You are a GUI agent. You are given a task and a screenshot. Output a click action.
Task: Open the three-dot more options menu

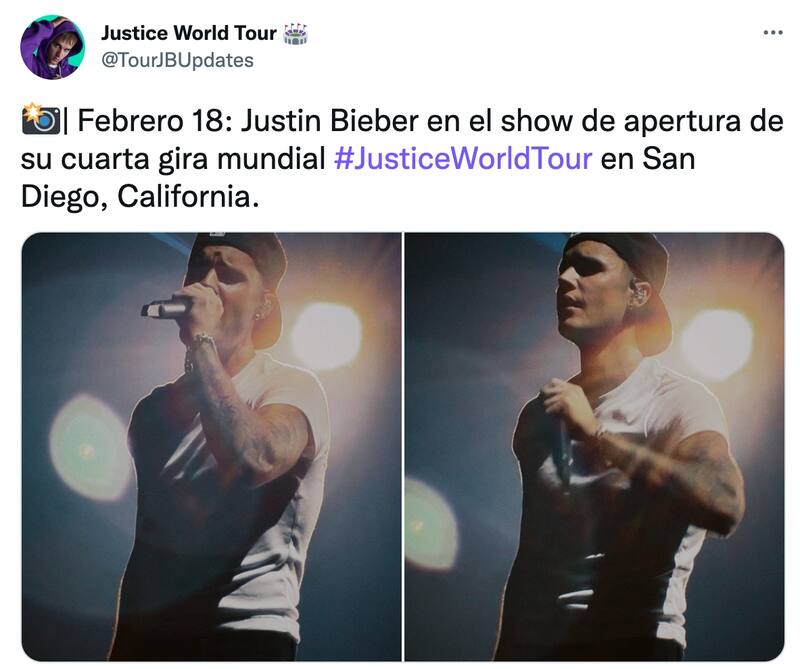click(772, 33)
